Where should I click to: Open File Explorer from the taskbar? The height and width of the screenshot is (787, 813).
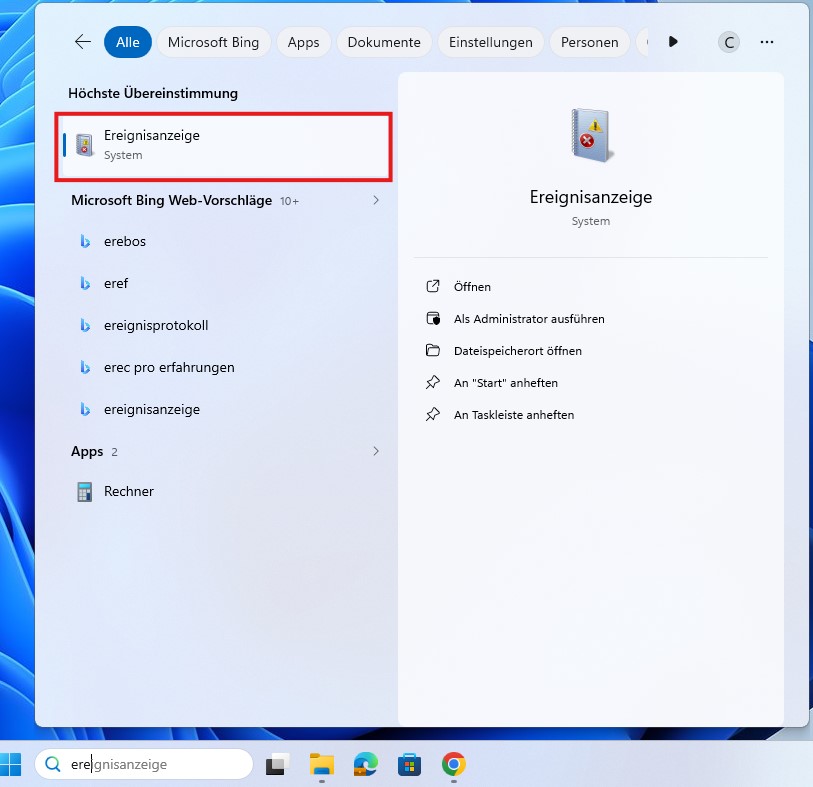(x=322, y=764)
